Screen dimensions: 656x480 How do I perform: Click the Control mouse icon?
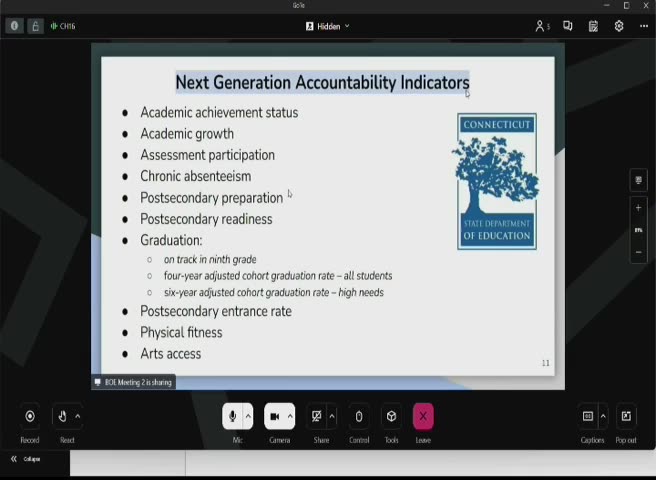tap(359, 416)
